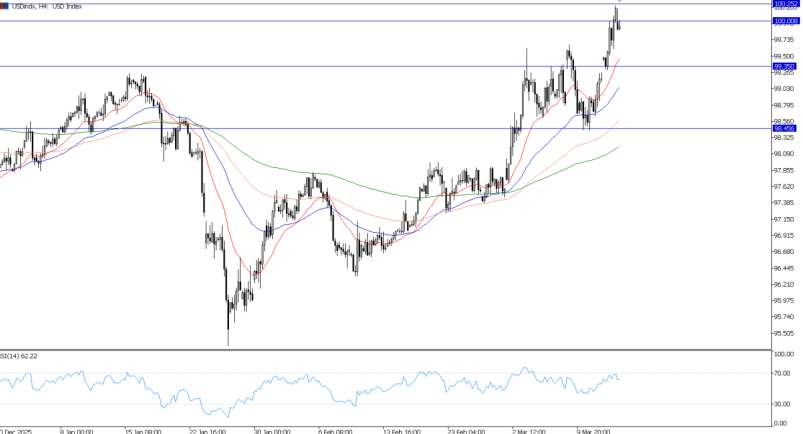Click the 97.620 value on the price axis
The height and width of the screenshot is (434, 803).
[x=784, y=187]
